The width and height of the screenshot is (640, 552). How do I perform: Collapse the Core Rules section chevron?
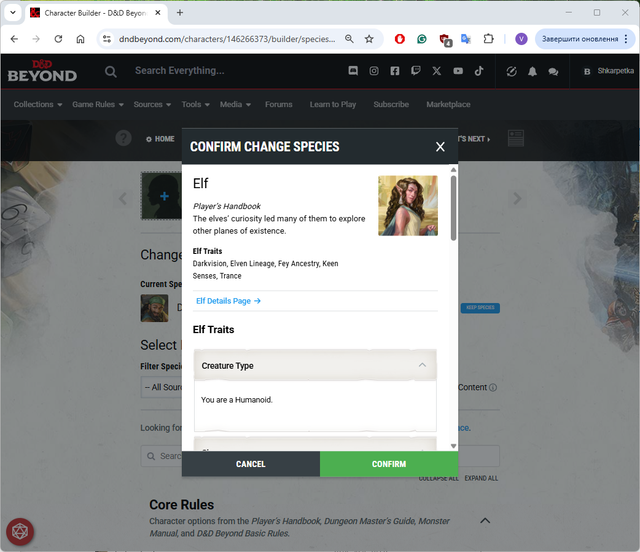[x=485, y=520]
